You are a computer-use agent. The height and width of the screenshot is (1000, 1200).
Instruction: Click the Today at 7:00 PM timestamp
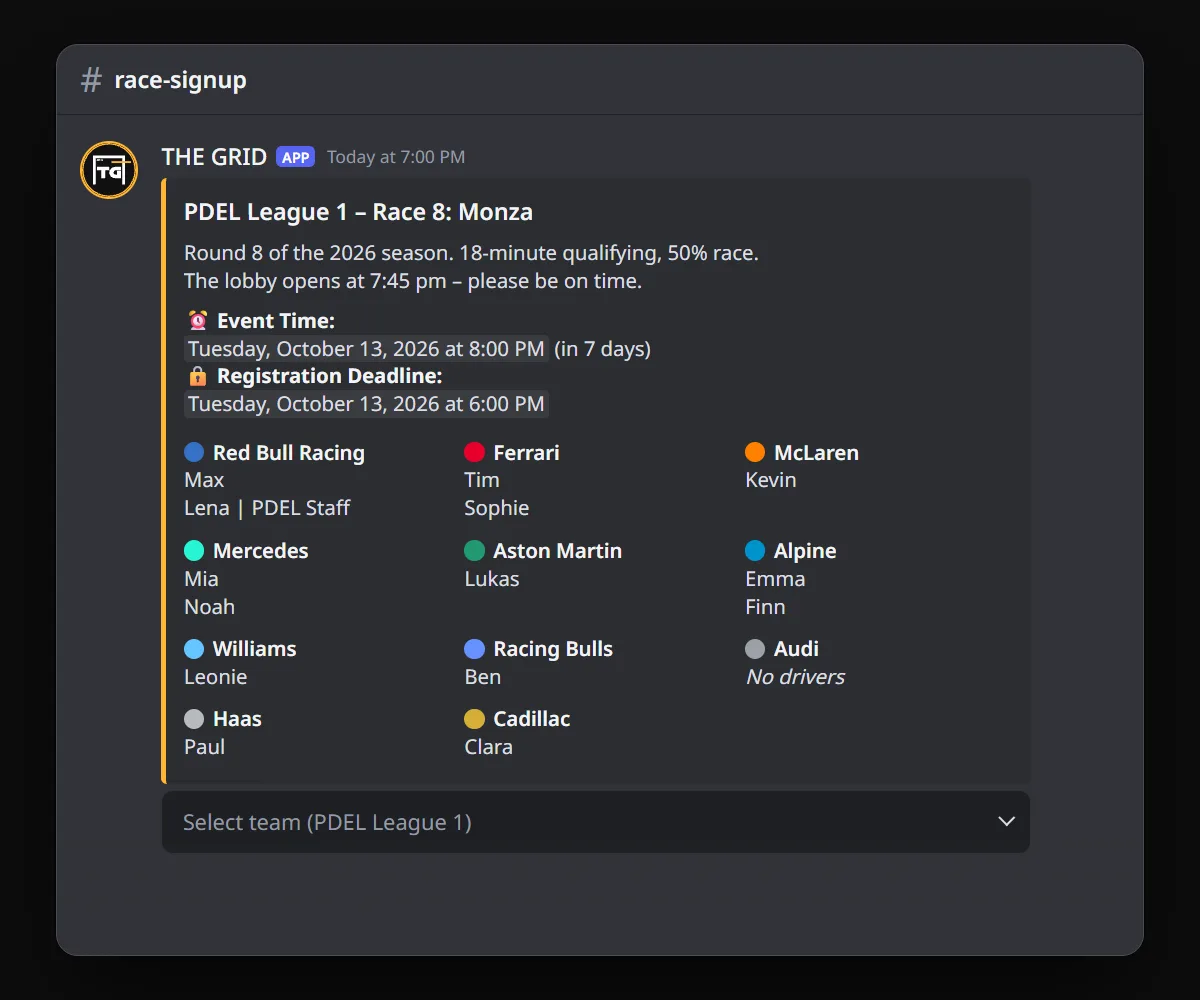[x=396, y=157]
